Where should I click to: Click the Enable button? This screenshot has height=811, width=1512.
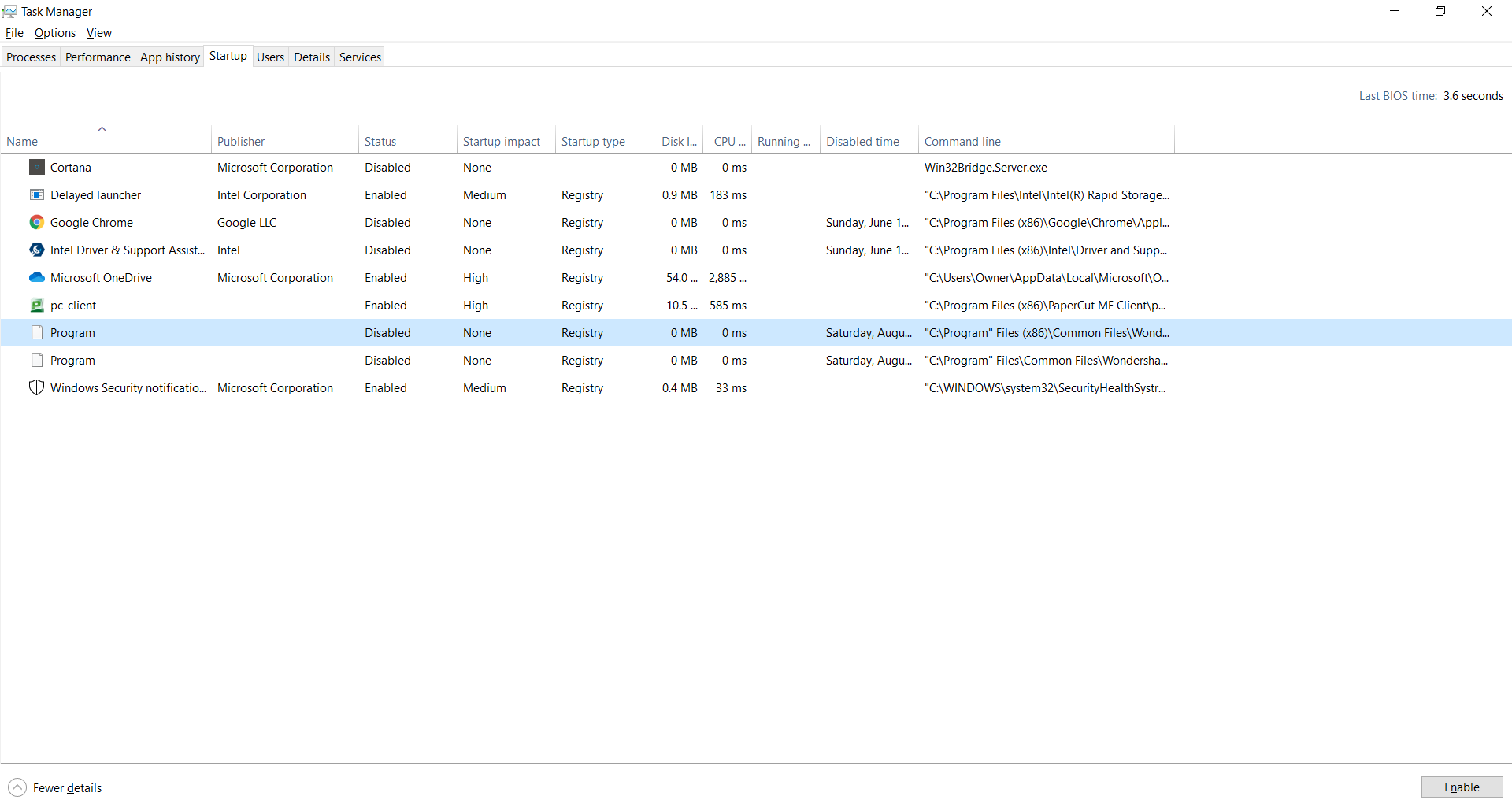(x=1462, y=787)
